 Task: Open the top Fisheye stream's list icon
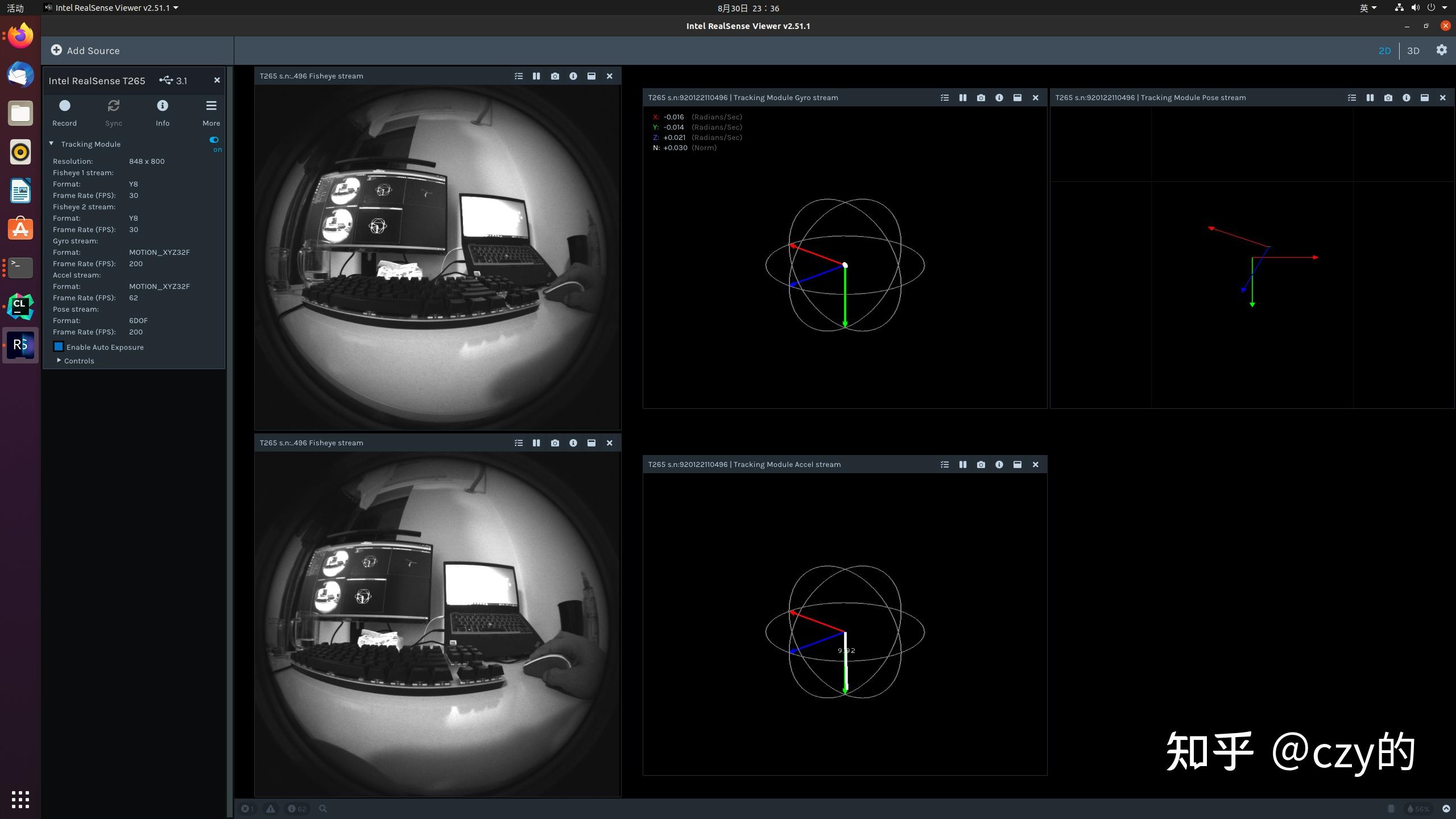[518, 76]
